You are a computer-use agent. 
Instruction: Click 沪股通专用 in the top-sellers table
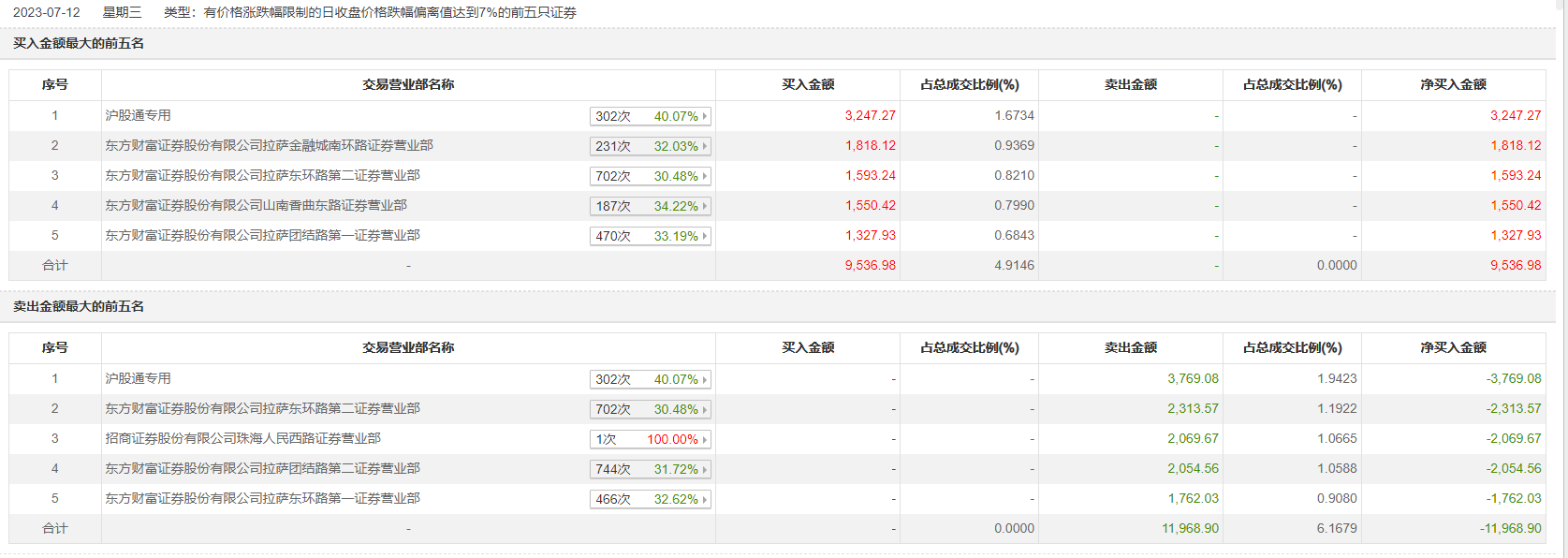[138, 378]
